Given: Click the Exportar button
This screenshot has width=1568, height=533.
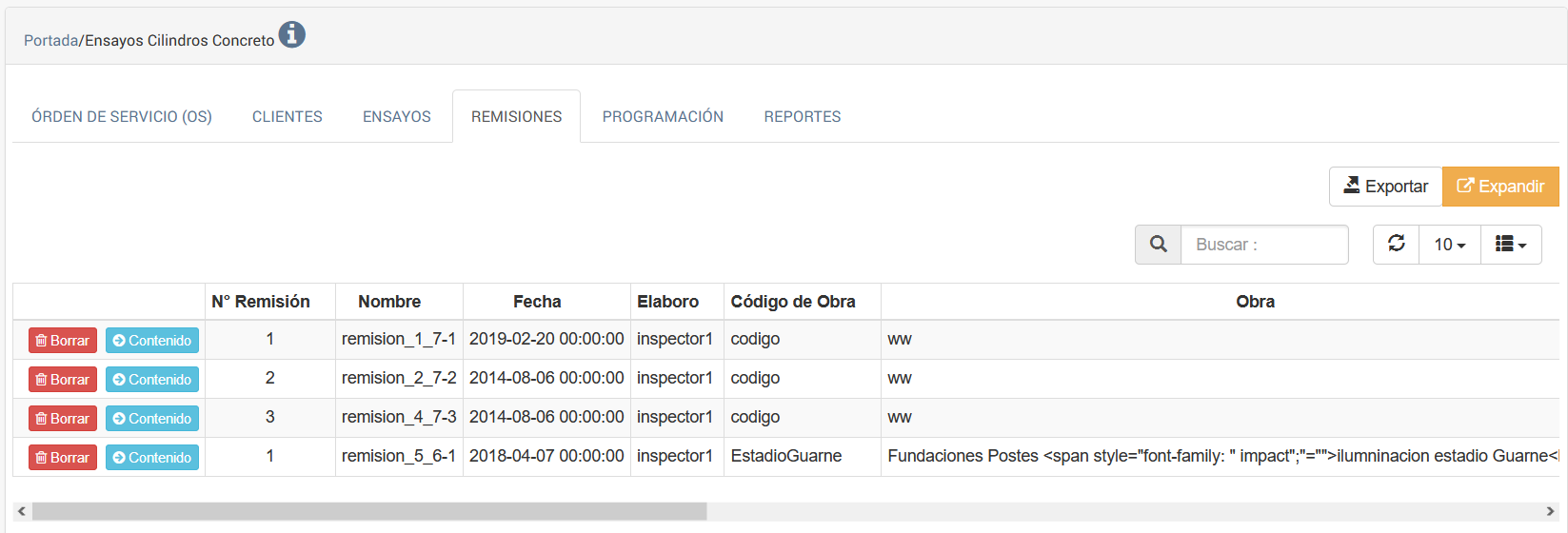Looking at the screenshot, I should point(1385,187).
